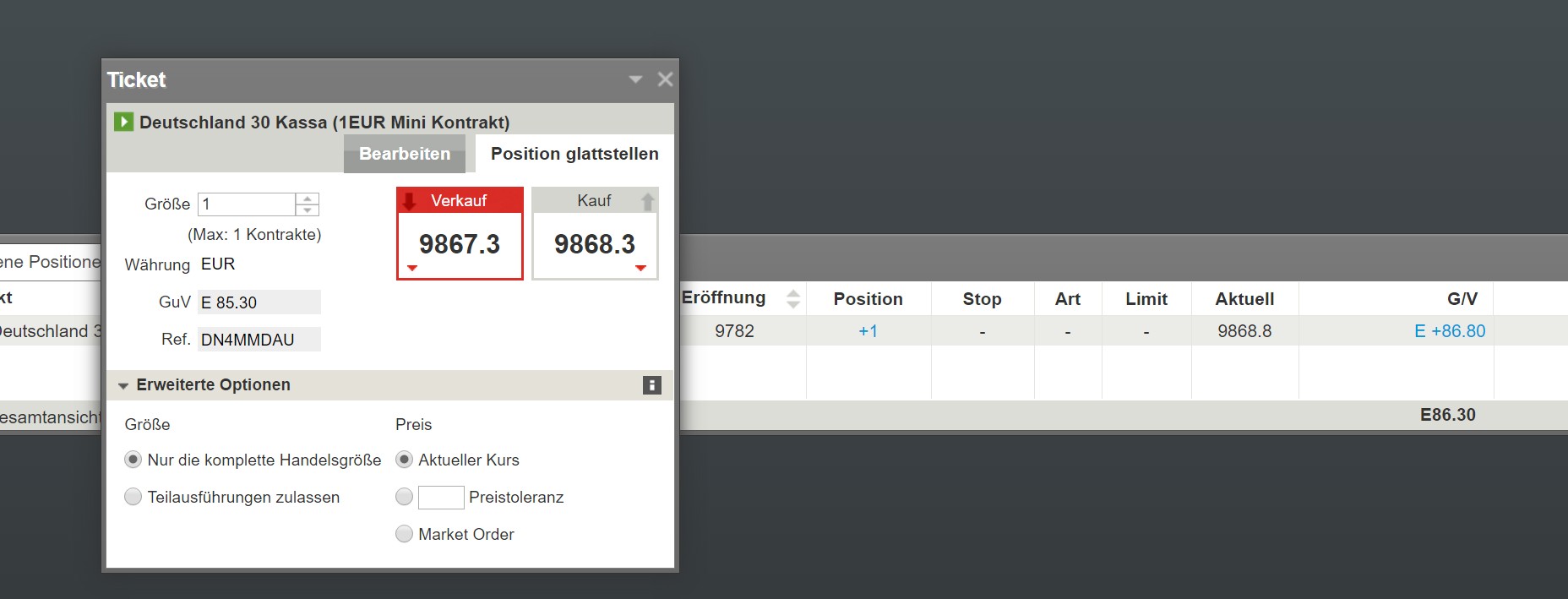Collapse the Erweiterte Optionen section
This screenshot has width=1568, height=599.
pyautogui.click(x=123, y=385)
